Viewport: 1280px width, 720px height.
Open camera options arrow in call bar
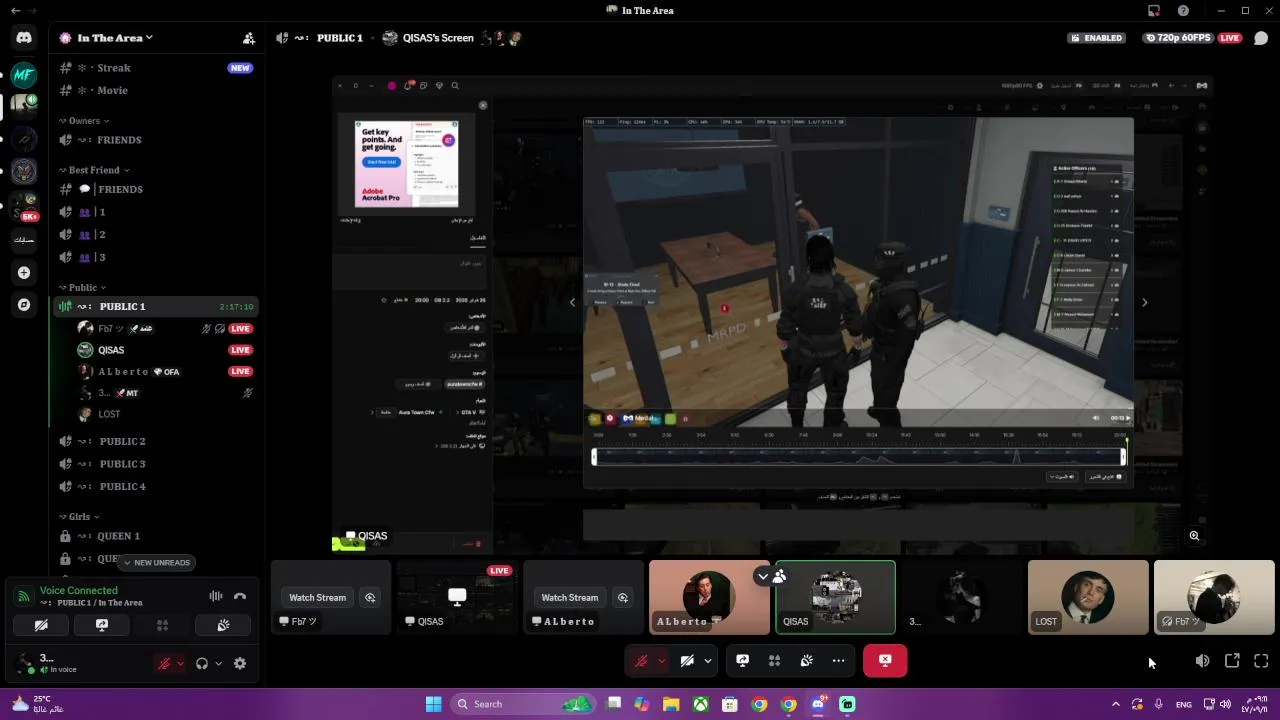(x=707, y=661)
